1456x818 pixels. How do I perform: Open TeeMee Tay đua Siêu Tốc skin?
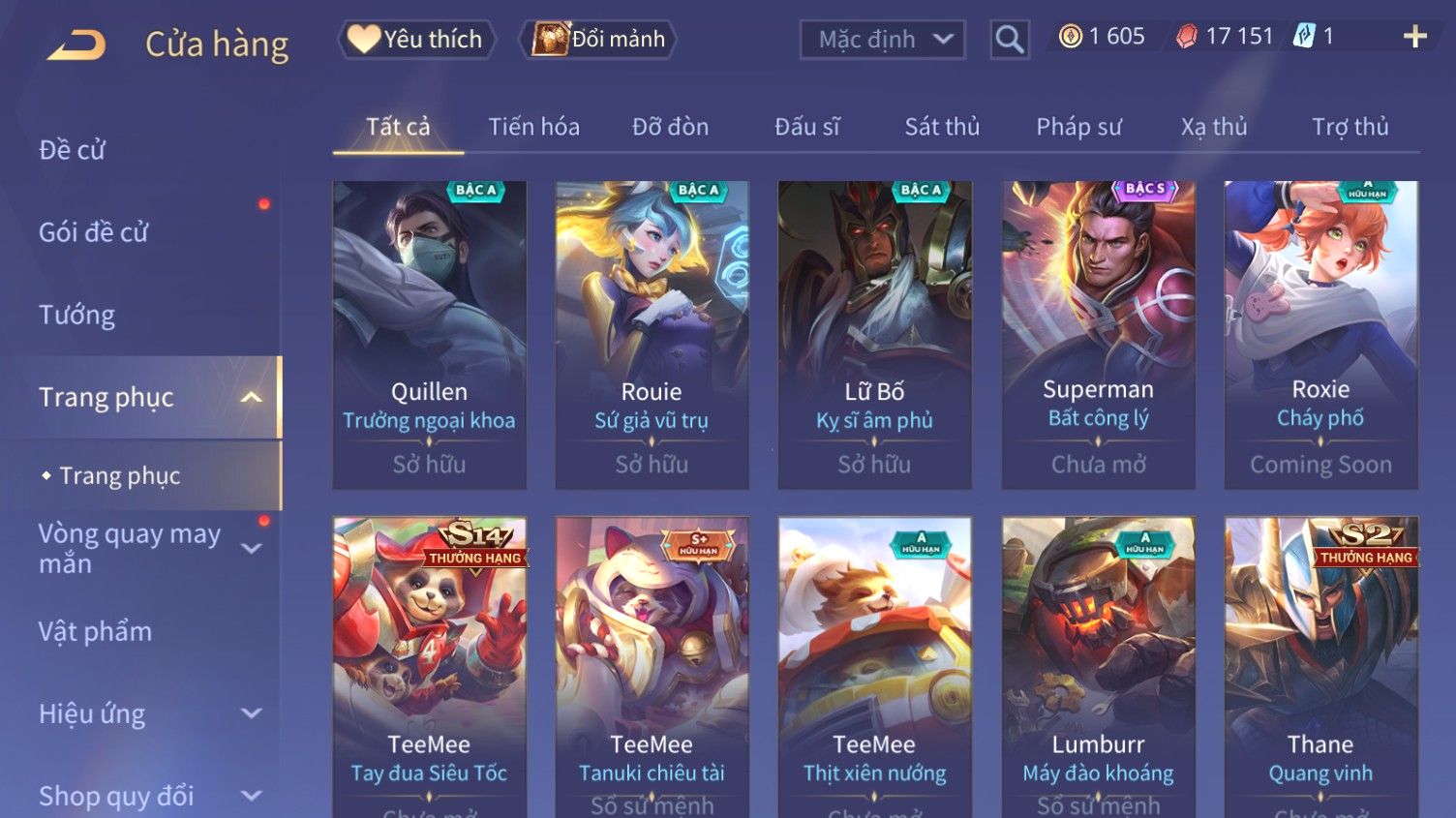tap(429, 667)
